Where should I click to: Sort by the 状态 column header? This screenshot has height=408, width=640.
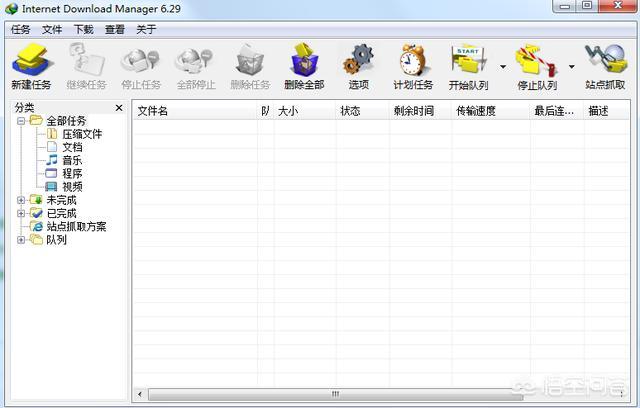click(363, 111)
